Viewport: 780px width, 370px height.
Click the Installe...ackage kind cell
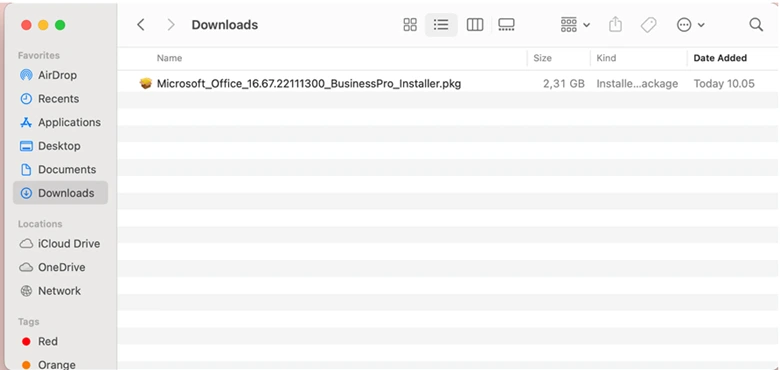tap(637, 84)
